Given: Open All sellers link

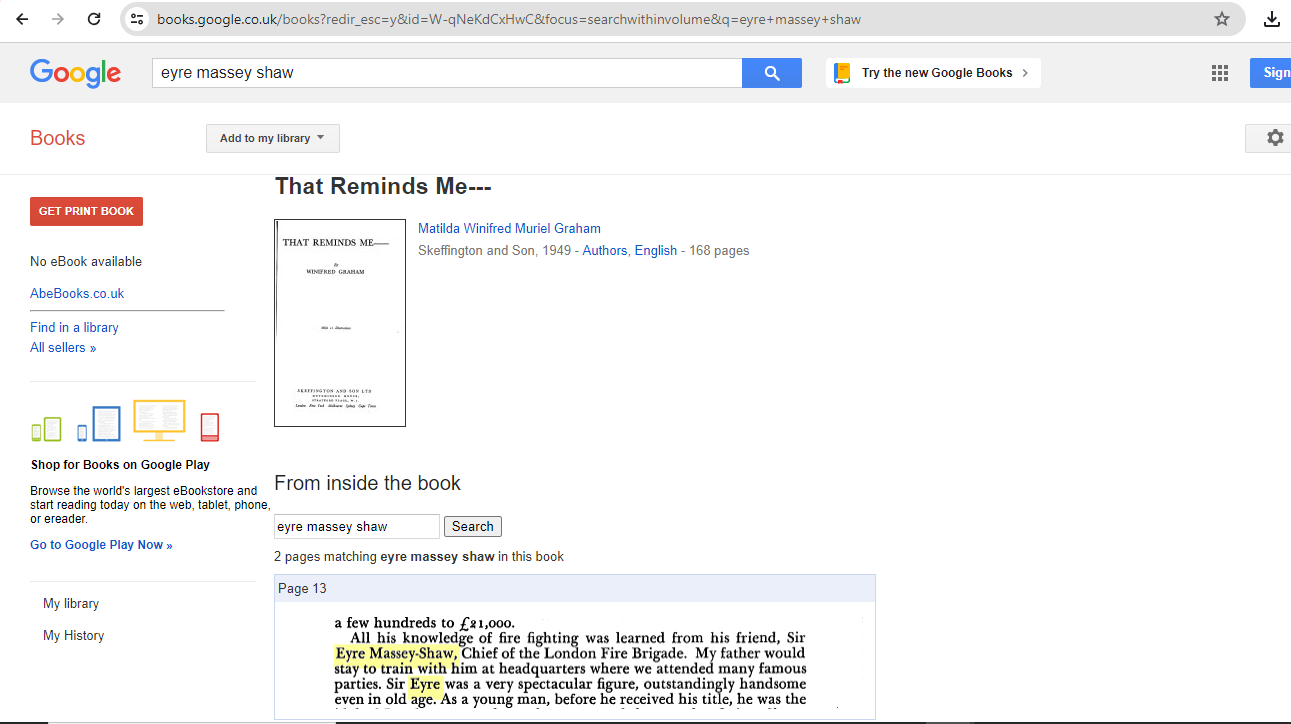Looking at the screenshot, I should (x=63, y=347).
